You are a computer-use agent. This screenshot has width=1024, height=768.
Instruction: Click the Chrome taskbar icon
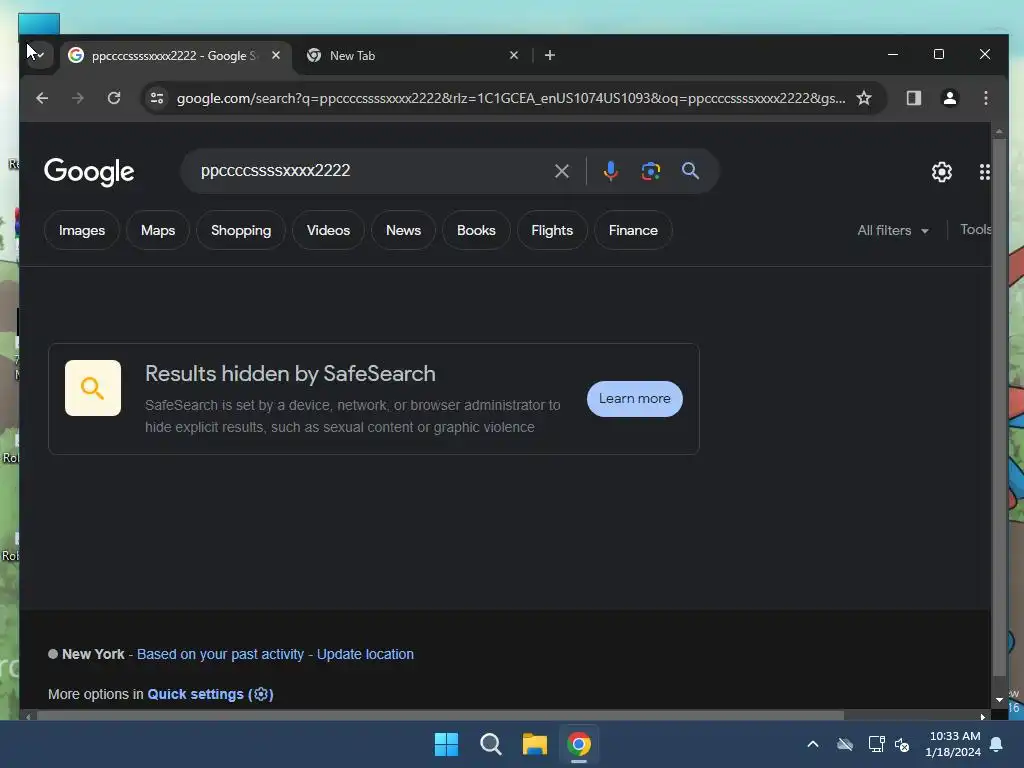click(579, 744)
